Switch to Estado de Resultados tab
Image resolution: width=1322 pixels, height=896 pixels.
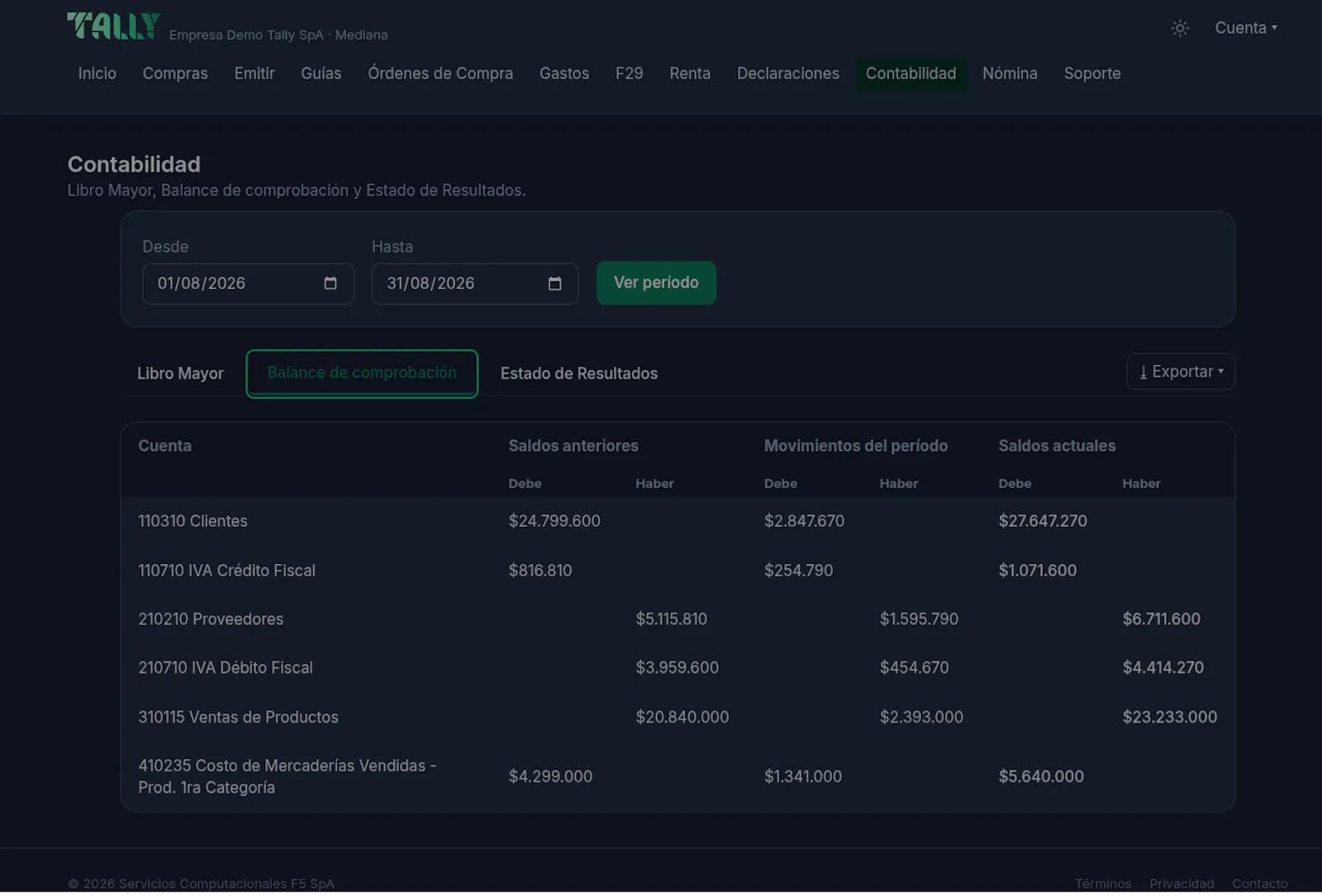tap(579, 373)
